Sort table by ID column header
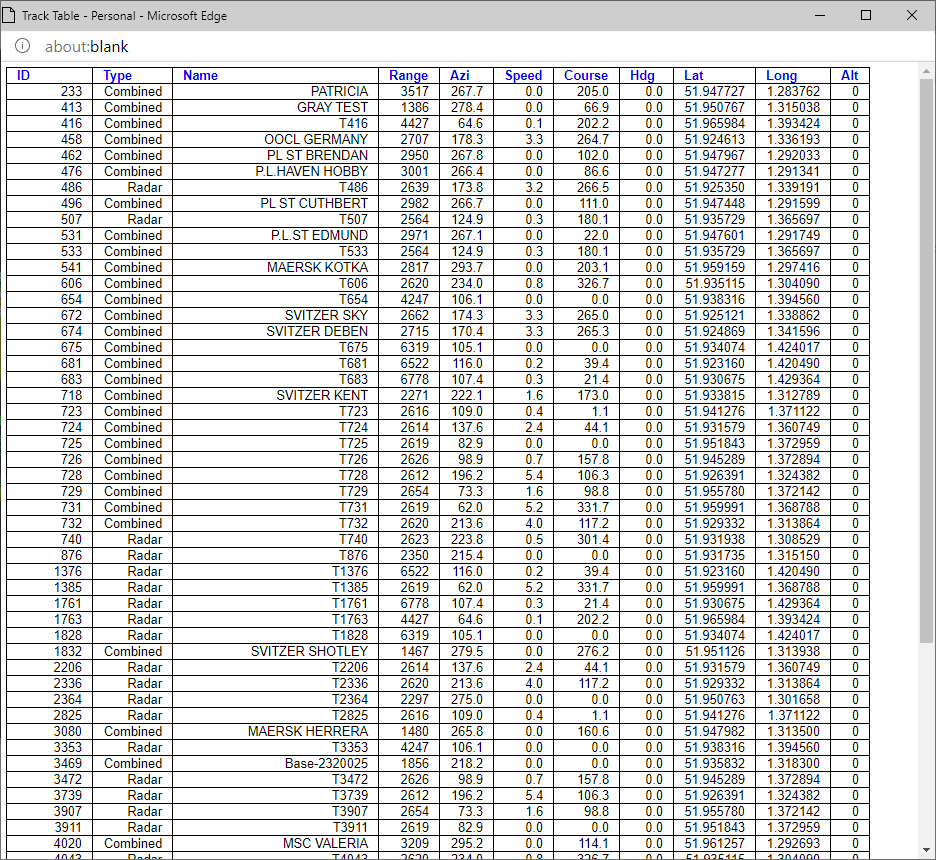Viewport: 936px width, 860px height. 24,75
